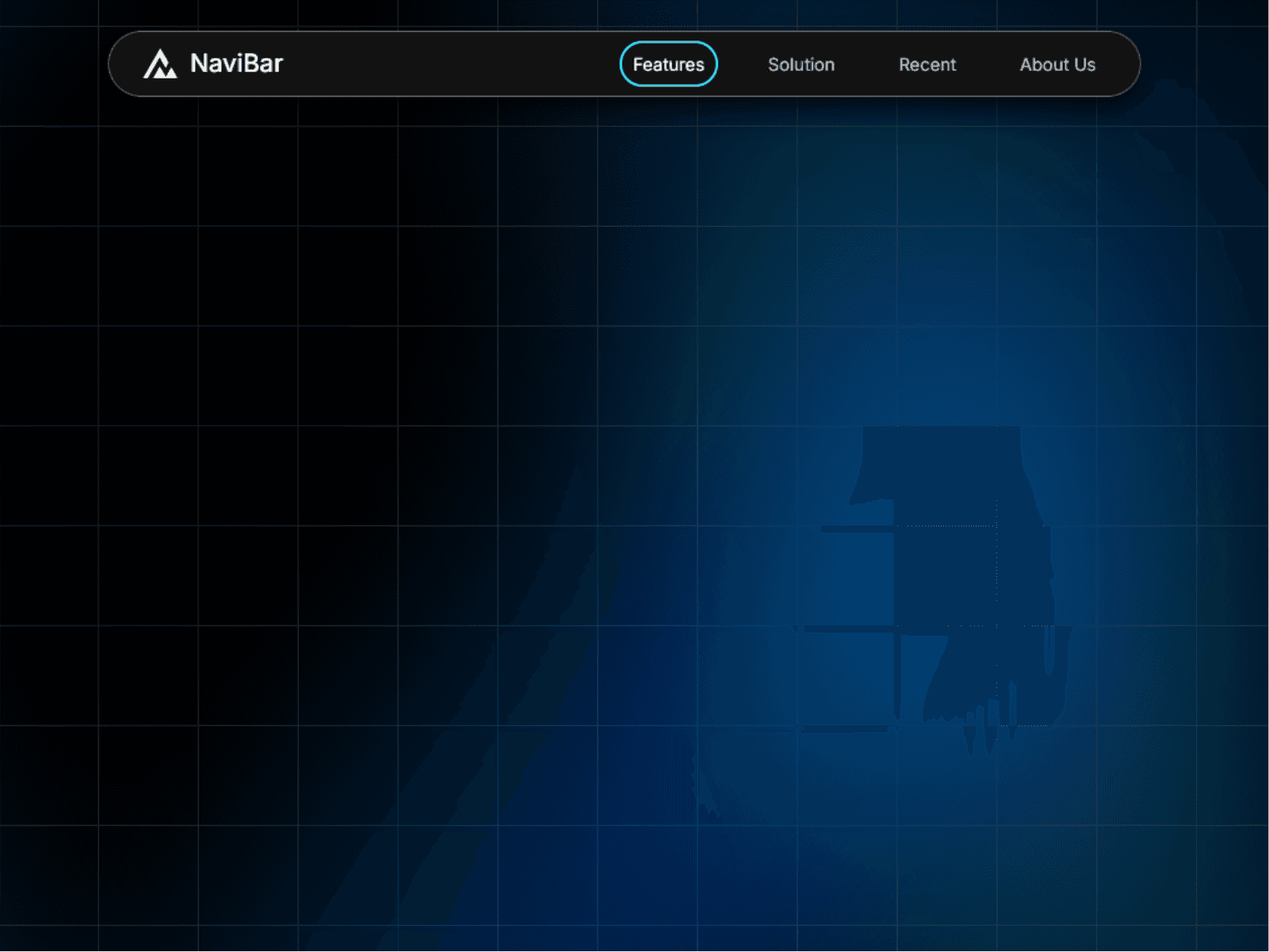Select the Features nav item
This screenshot has height=952, width=1269.
(668, 64)
